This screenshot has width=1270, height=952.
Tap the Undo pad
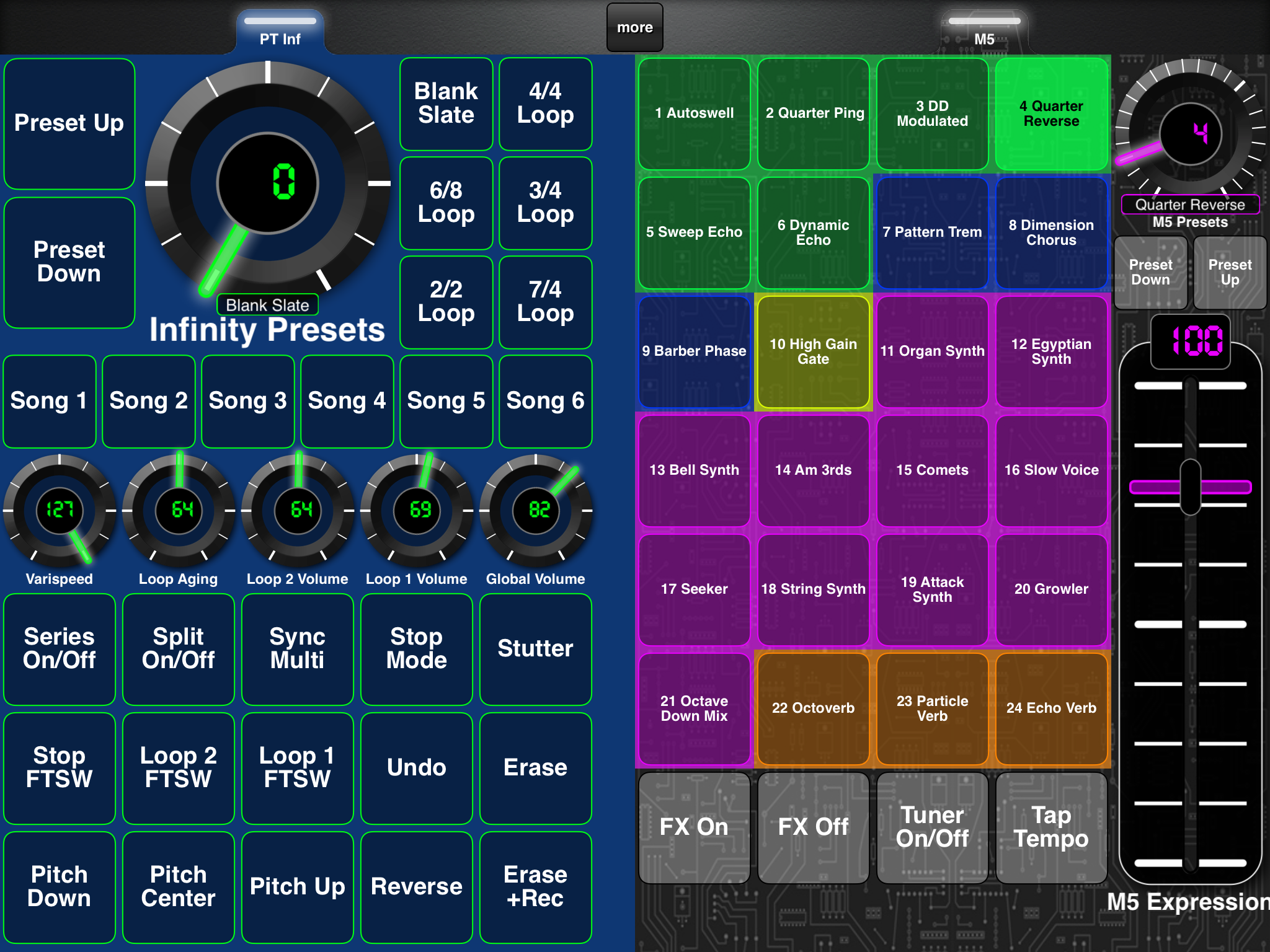tap(417, 768)
